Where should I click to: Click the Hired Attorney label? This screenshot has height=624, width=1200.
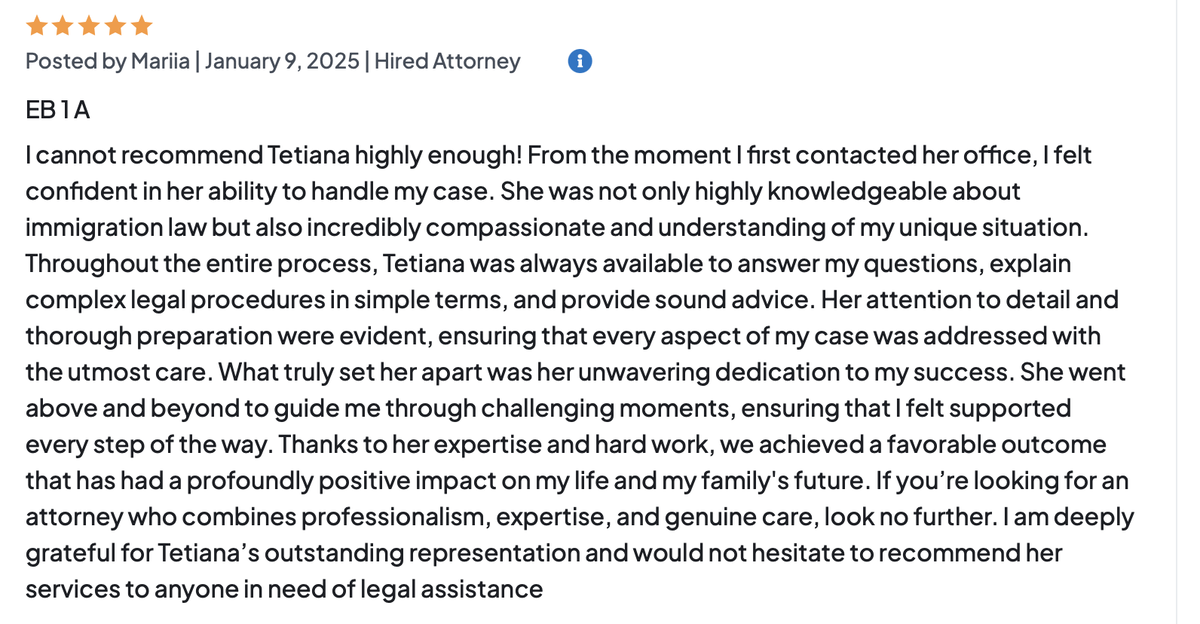click(447, 62)
